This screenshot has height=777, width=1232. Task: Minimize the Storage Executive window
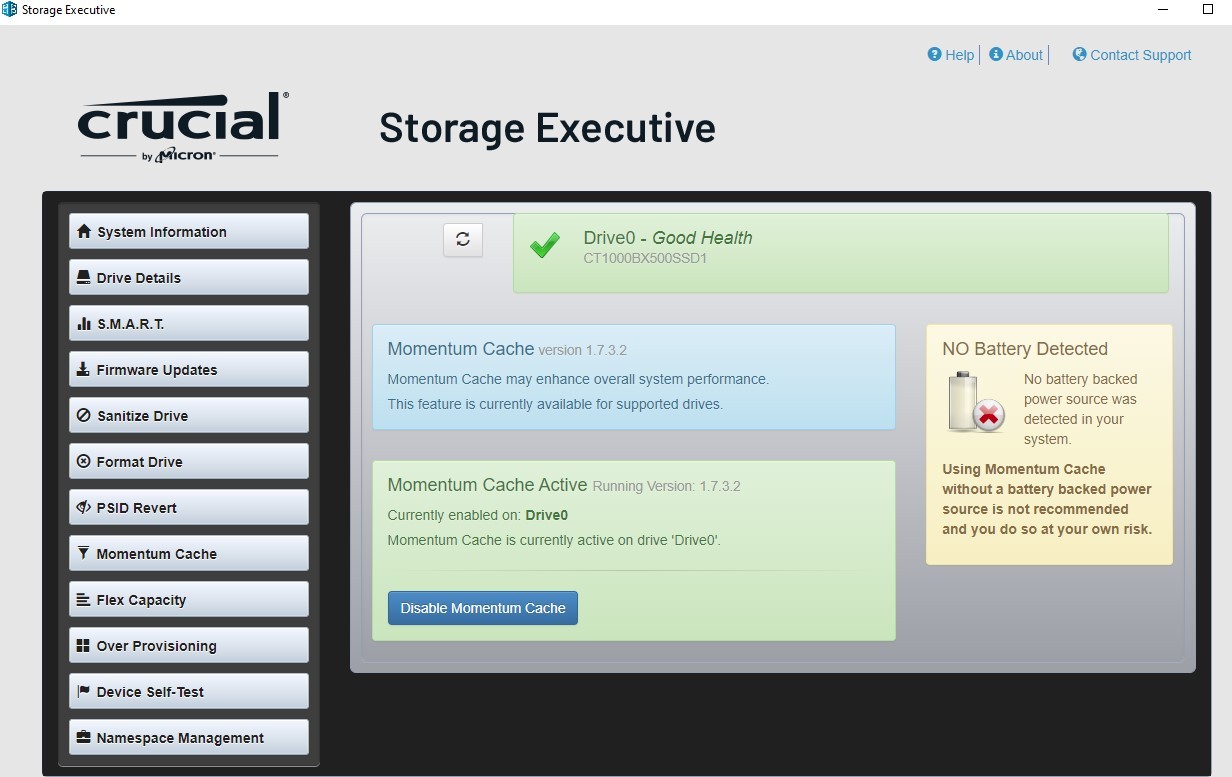[x=1163, y=10]
